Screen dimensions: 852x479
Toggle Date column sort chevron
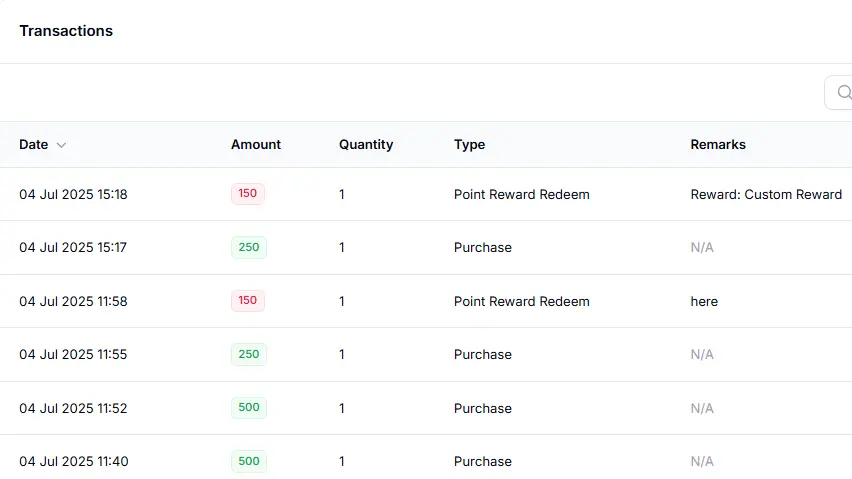pos(61,145)
